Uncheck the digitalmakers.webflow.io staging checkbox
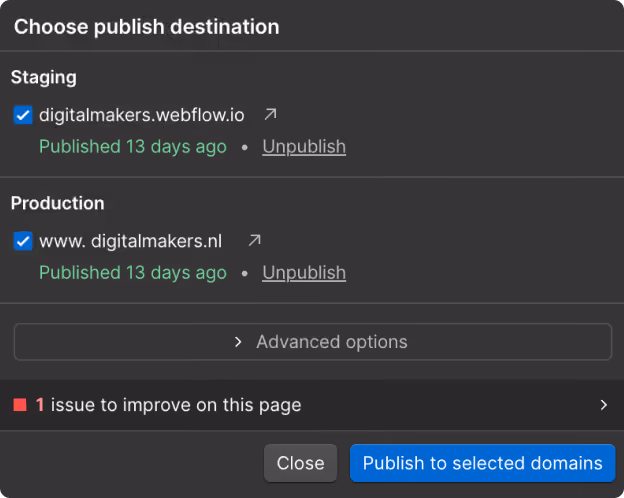This screenshot has height=498, width=624. [x=23, y=115]
